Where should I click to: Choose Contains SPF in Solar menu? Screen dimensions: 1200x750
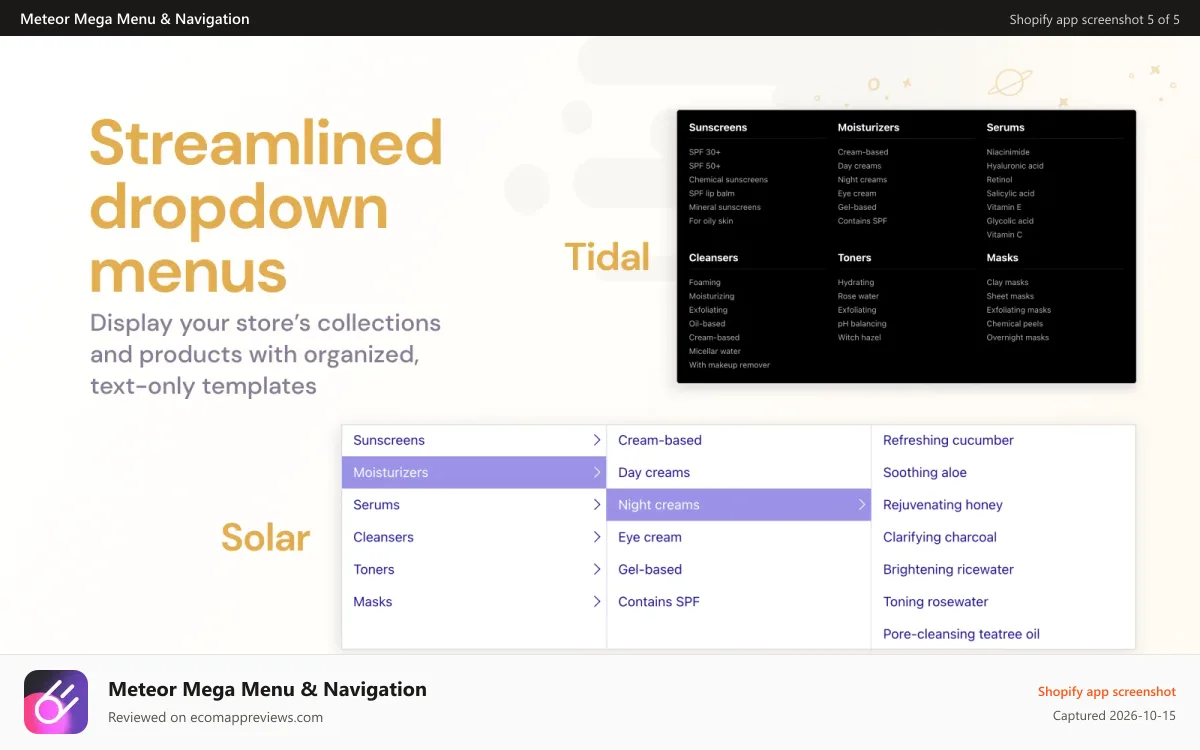[659, 602]
